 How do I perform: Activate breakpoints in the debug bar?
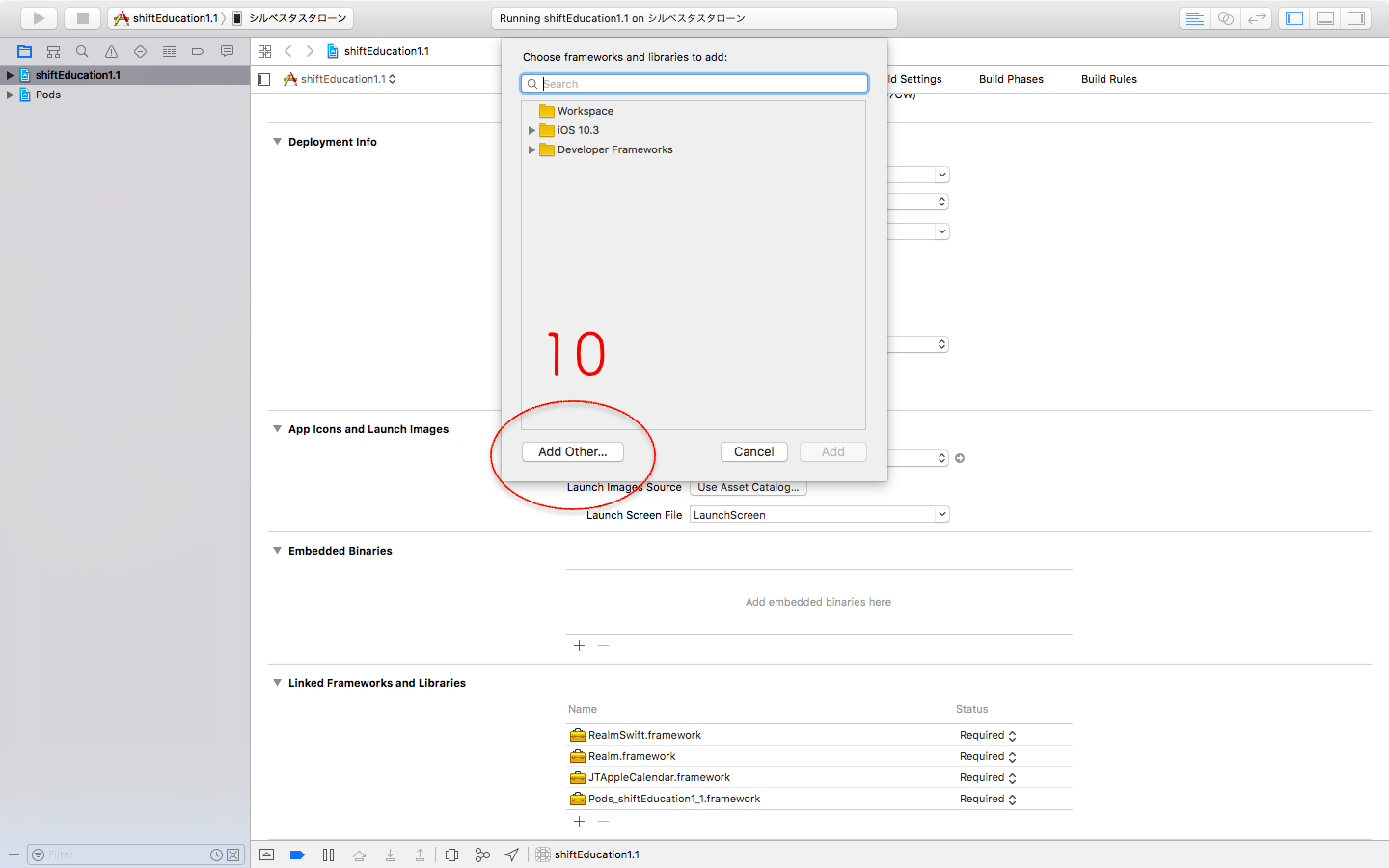pyautogui.click(x=297, y=854)
